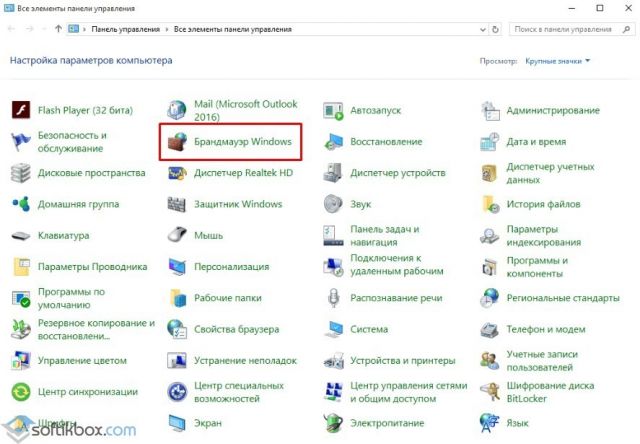Open the Брандмауэр Windows brick wall icon
640x444 pixels.
[x=177, y=142]
